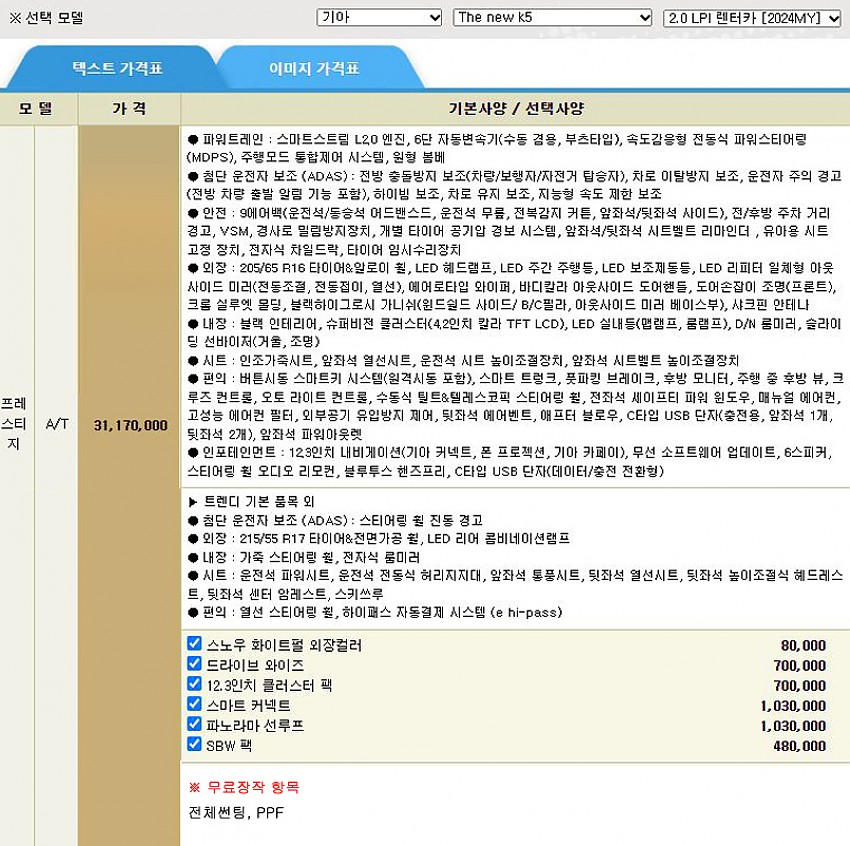850x846 pixels.
Task: Click the 31,170,000 price cell
Action: pyautogui.click(x=130, y=425)
